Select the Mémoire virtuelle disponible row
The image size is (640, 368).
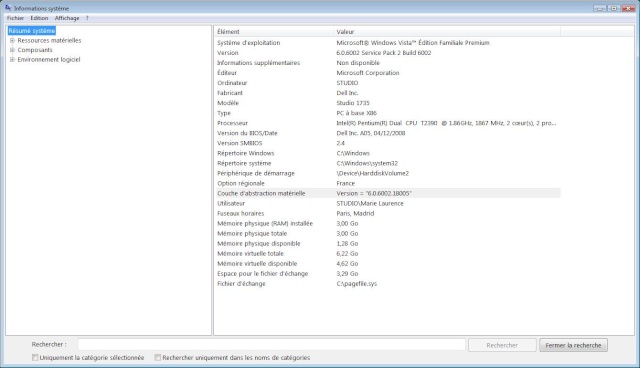[387, 264]
